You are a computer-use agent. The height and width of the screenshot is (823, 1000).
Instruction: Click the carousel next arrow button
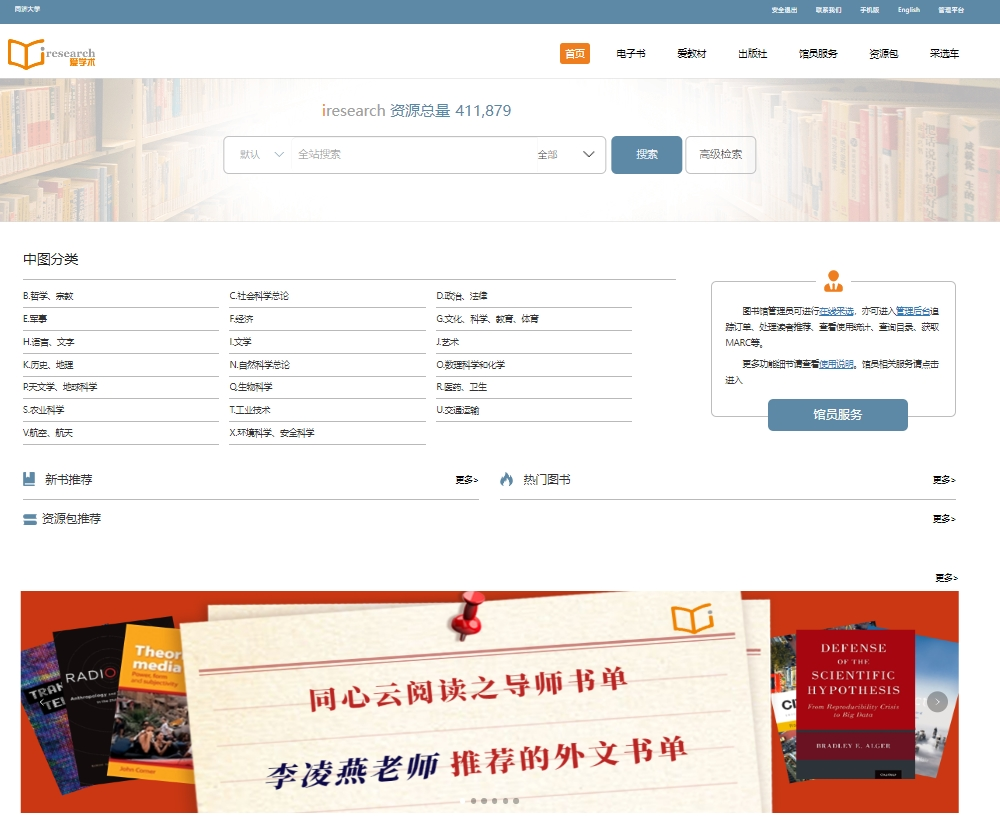tap(937, 702)
